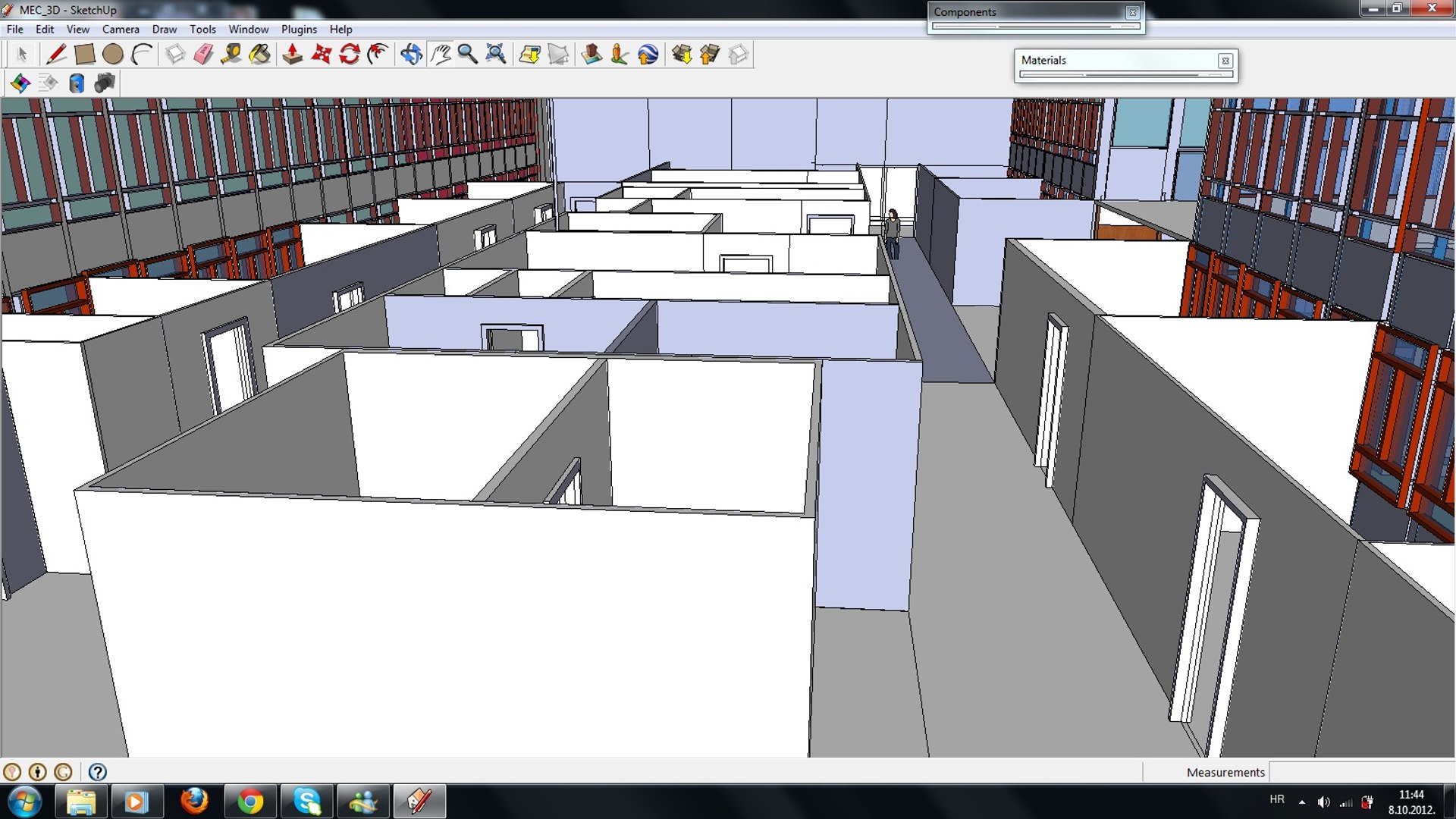Open the Plugins menu
This screenshot has width=1456, height=819.
(299, 29)
